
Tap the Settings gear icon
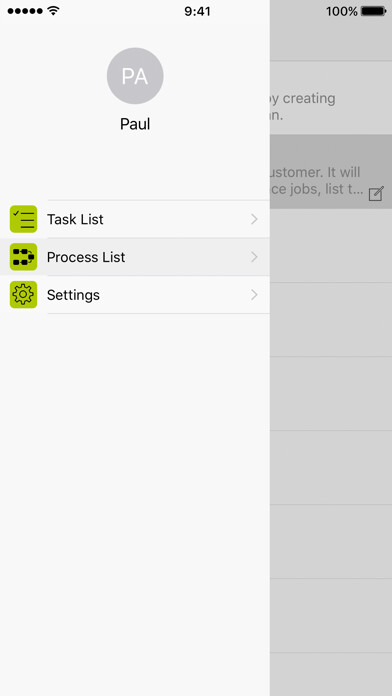point(24,295)
